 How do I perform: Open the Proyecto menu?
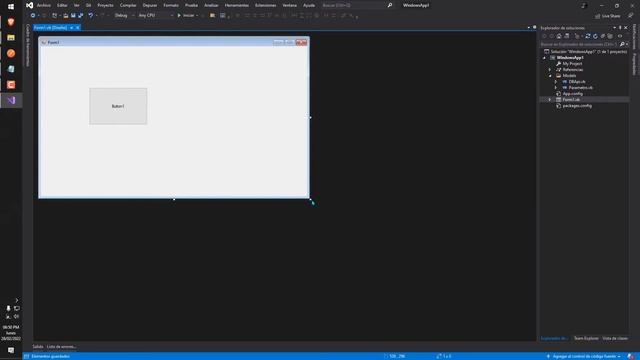(x=105, y=5)
